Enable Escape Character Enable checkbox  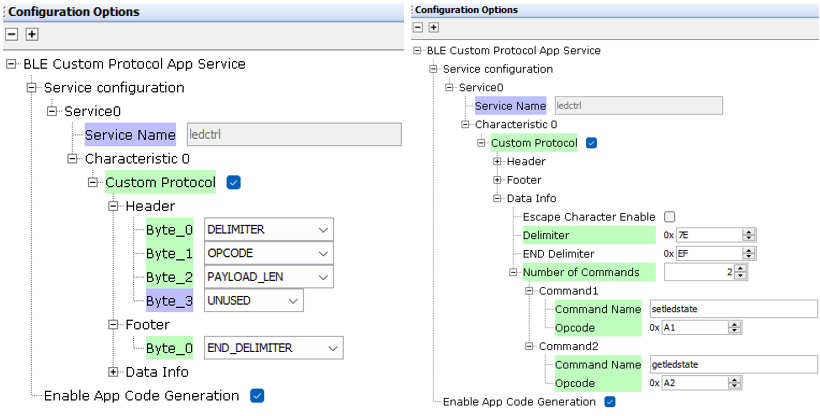(669, 217)
